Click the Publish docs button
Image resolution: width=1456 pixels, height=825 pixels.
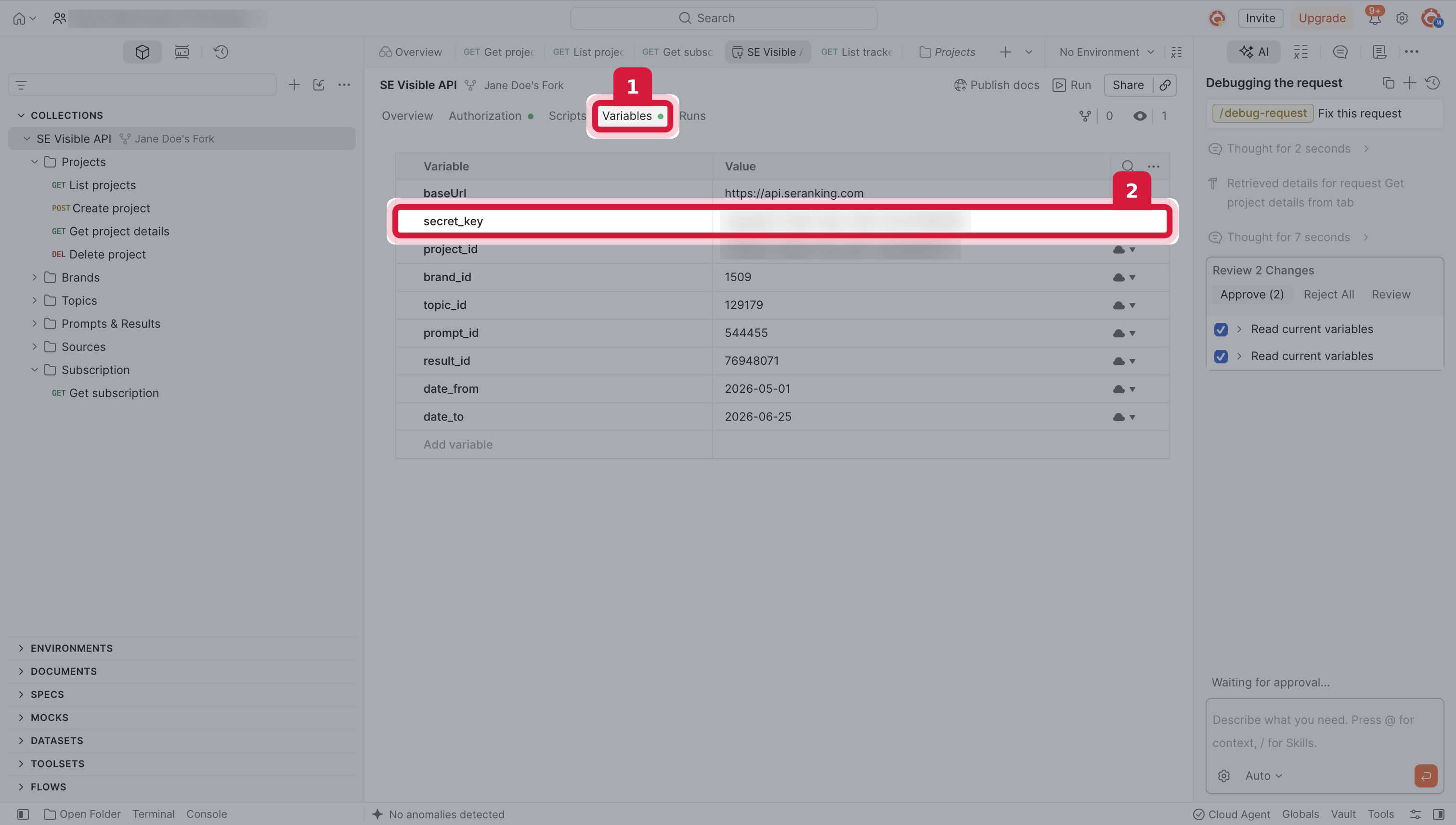[x=996, y=85]
